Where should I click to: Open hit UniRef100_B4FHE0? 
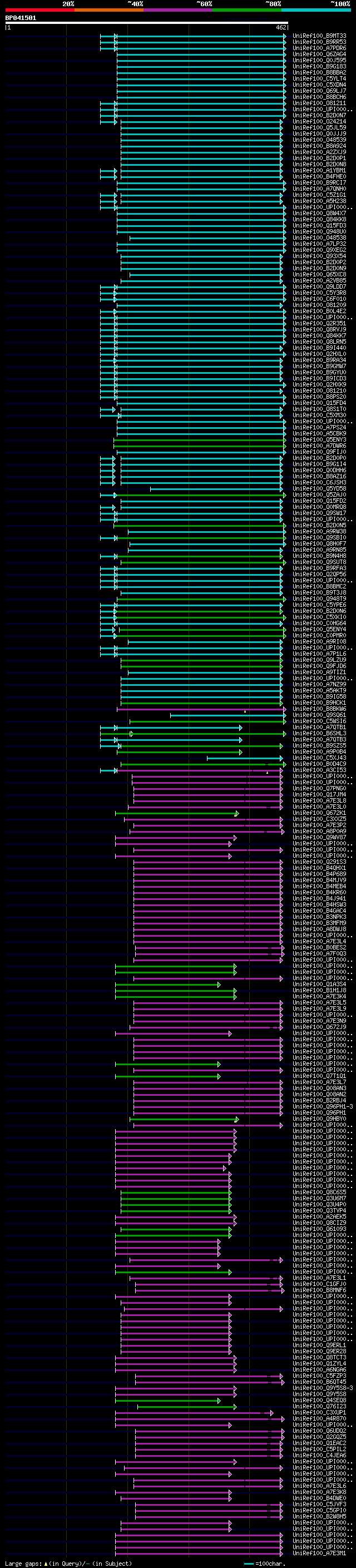click(x=319, y=176)
